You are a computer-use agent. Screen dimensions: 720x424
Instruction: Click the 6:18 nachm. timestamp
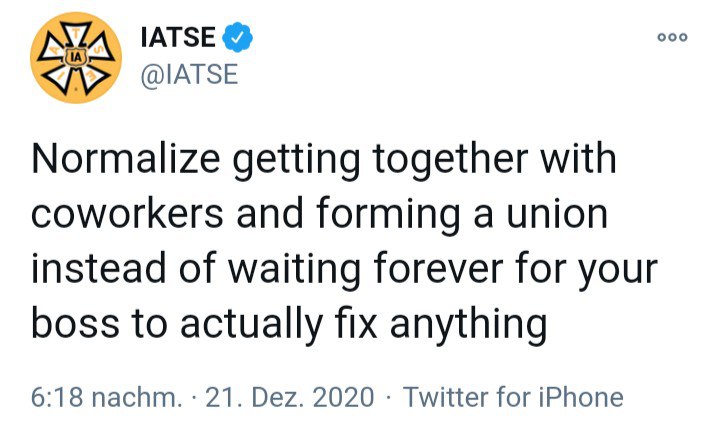[x=106, y=397]
